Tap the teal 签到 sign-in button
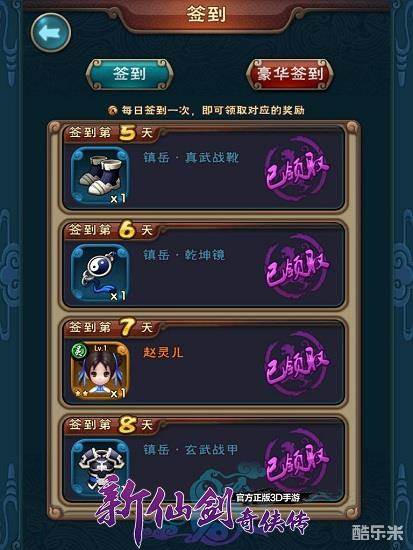This screenshot has height=550, width=413. coord(130,74)
